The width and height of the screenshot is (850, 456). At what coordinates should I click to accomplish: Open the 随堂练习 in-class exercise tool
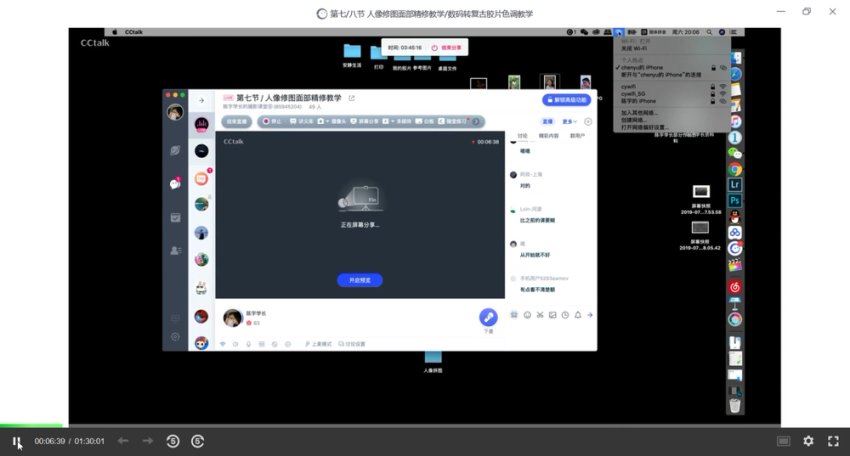pyautogui.click(x=453, y=121)
